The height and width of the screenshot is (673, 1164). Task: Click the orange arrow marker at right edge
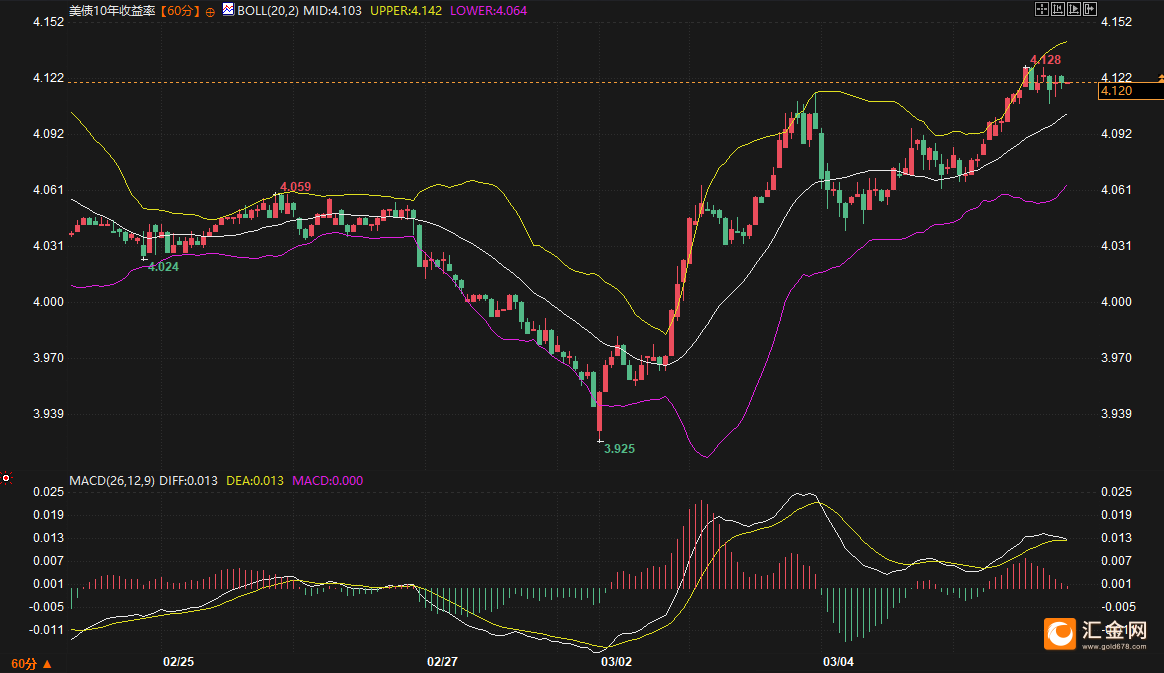(x=1160, y=78)
